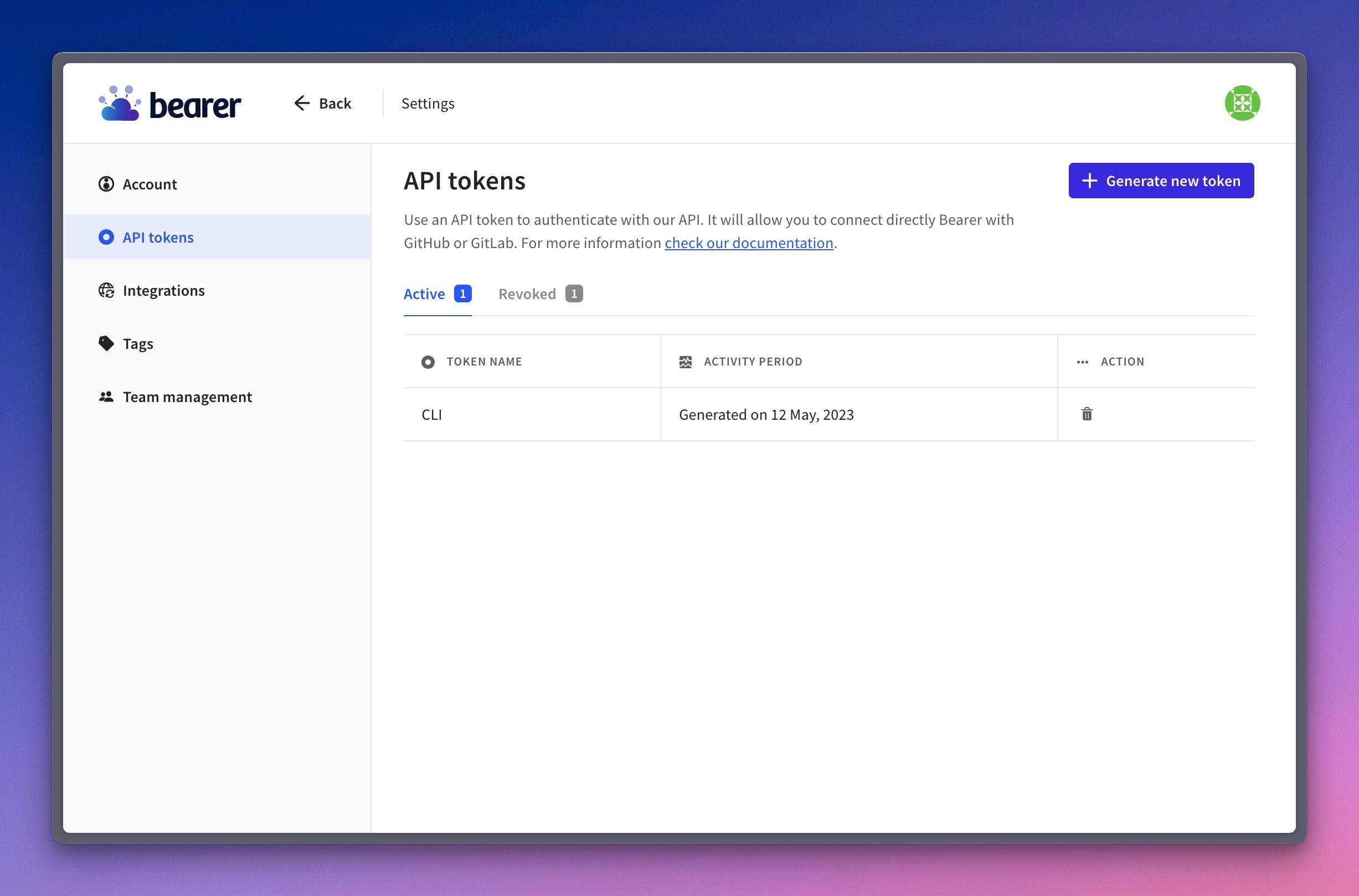Open the green user avatar menu
Image resolution: width=1359 pixels, height=896 pixels.
click(x=1242, y=103)
